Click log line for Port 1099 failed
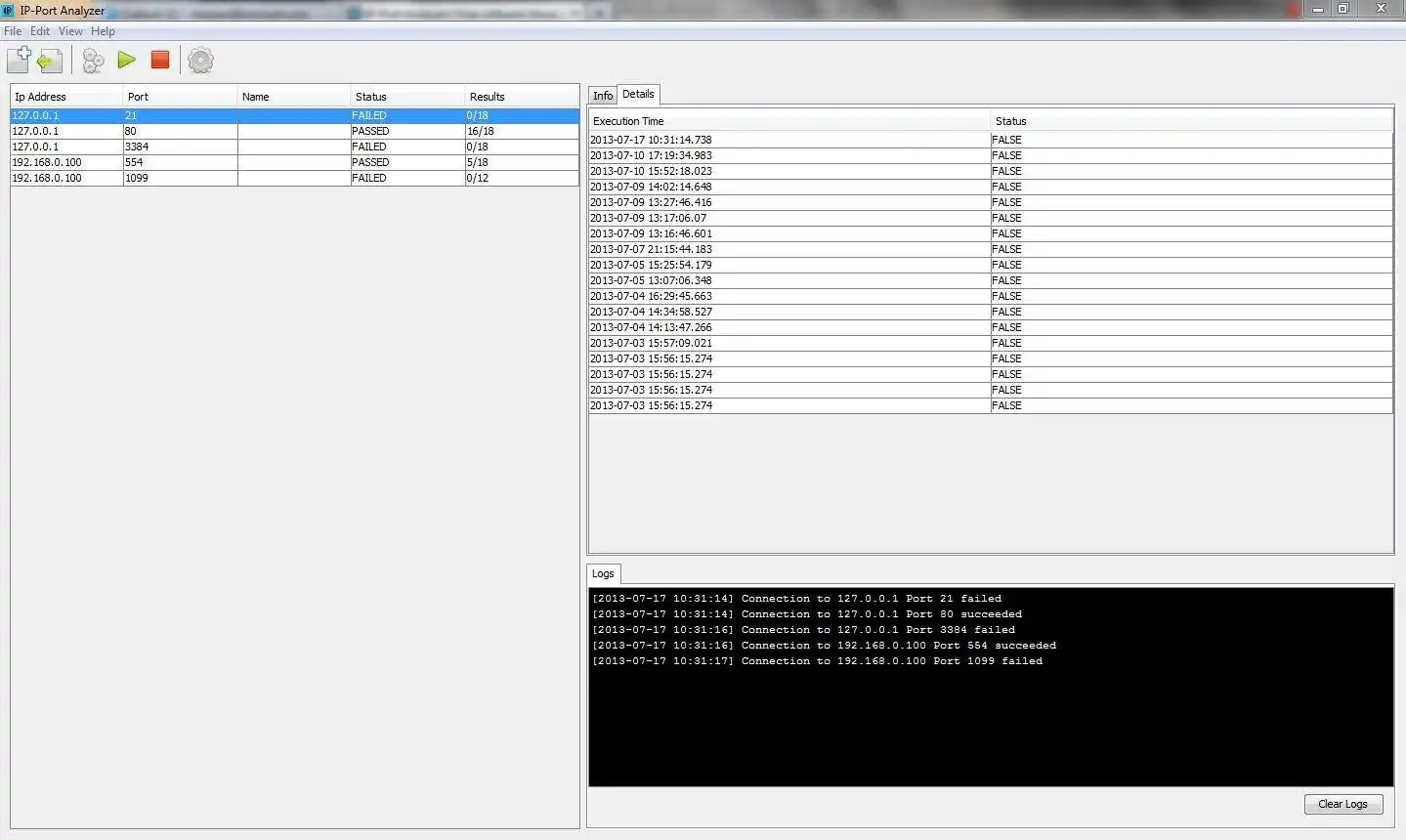The height and width of the screenshot is (840, 1406). [x=817, y=661]
